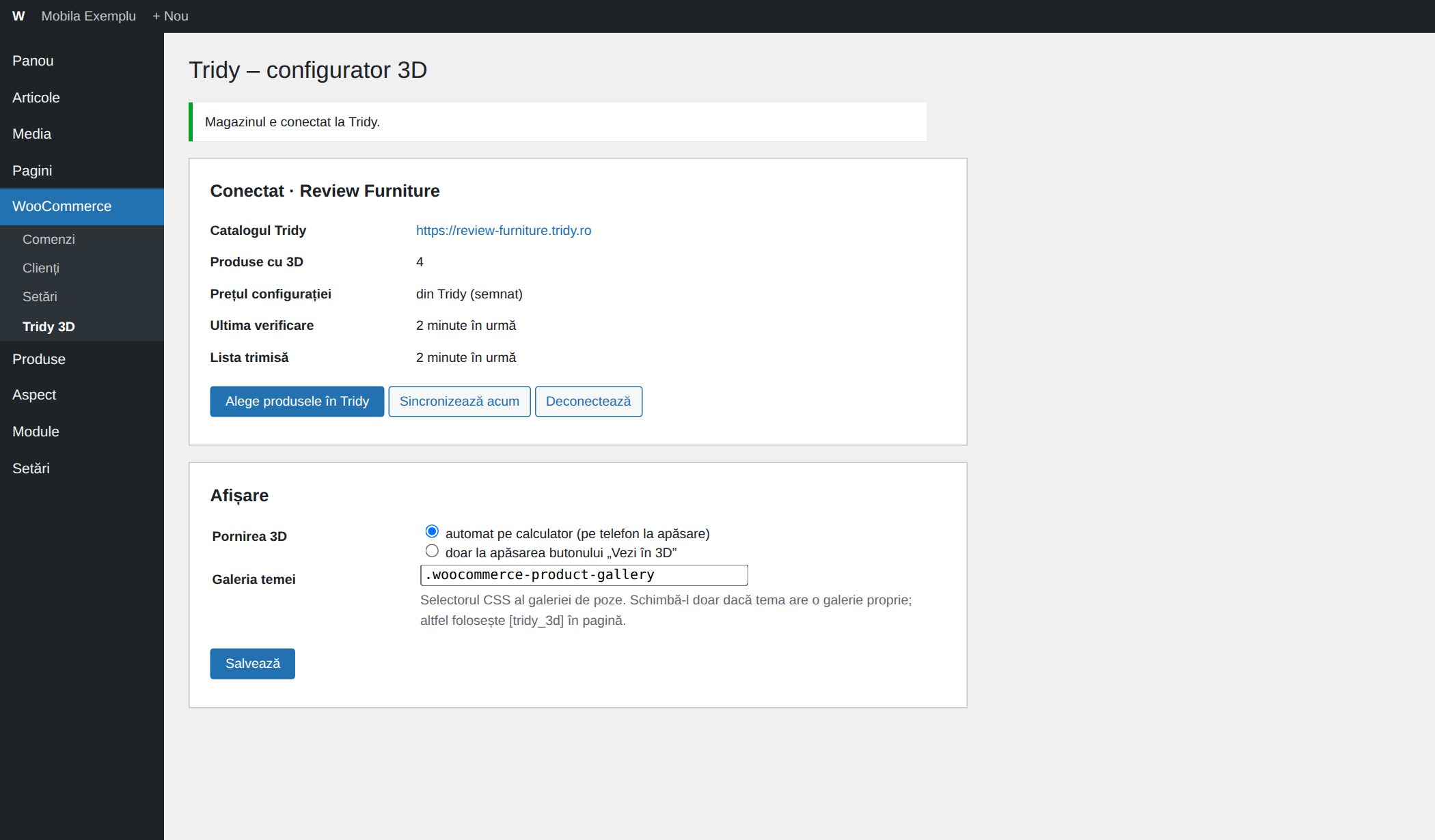The width and height of the screenshot is (1435, 840).
Task: Click the Ultima verificare '2 minute în urmă' value
Action: (466, 326)
